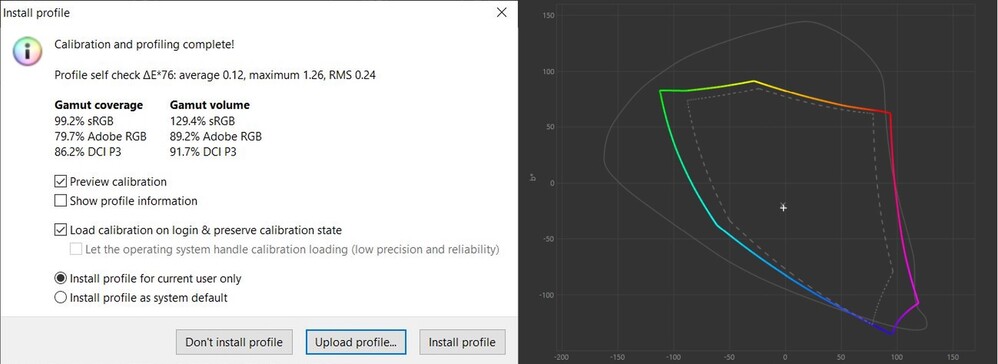Select Install profile as system default

60,298
